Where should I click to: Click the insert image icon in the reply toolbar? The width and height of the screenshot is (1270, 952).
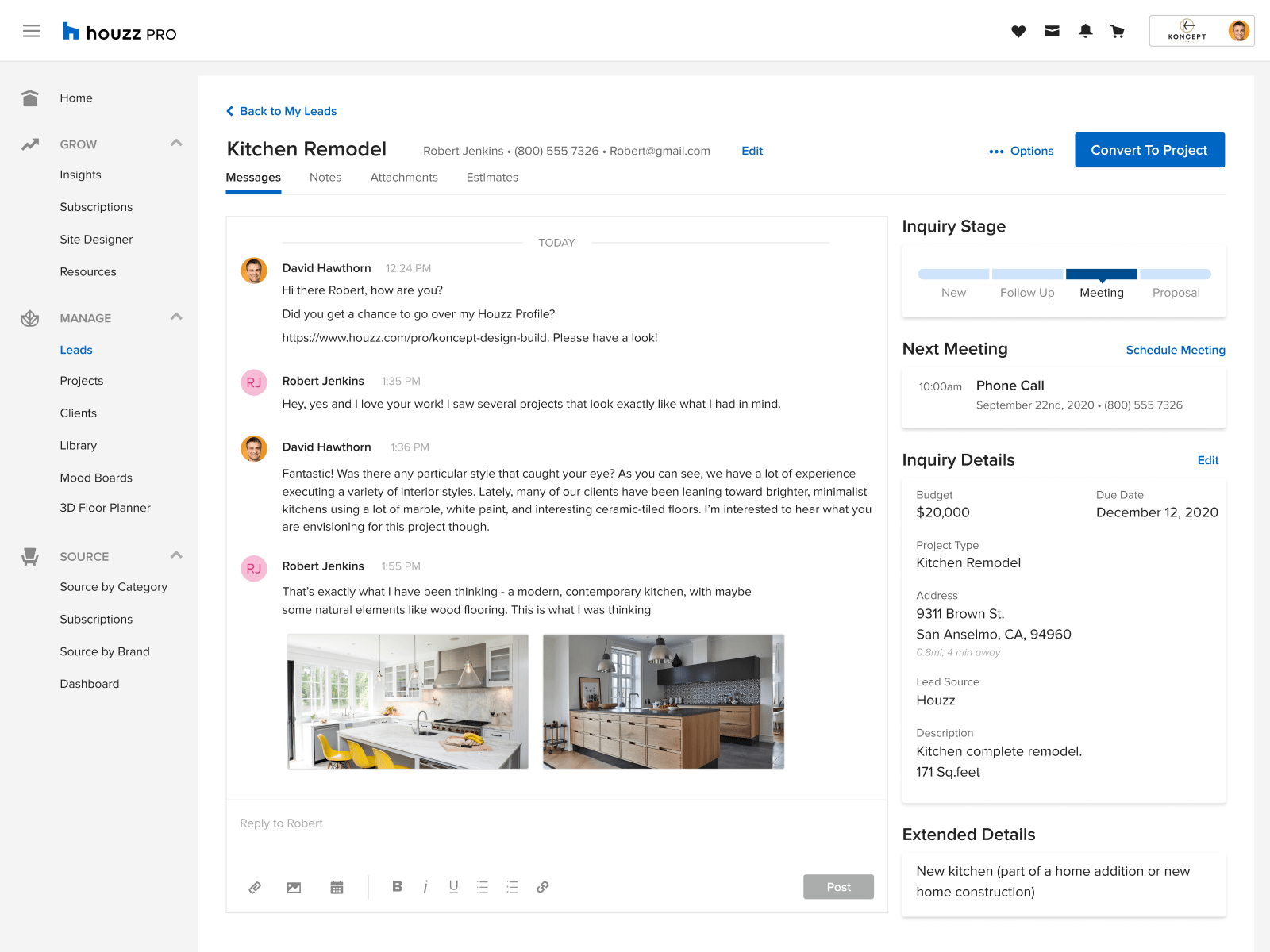[293, 887]
